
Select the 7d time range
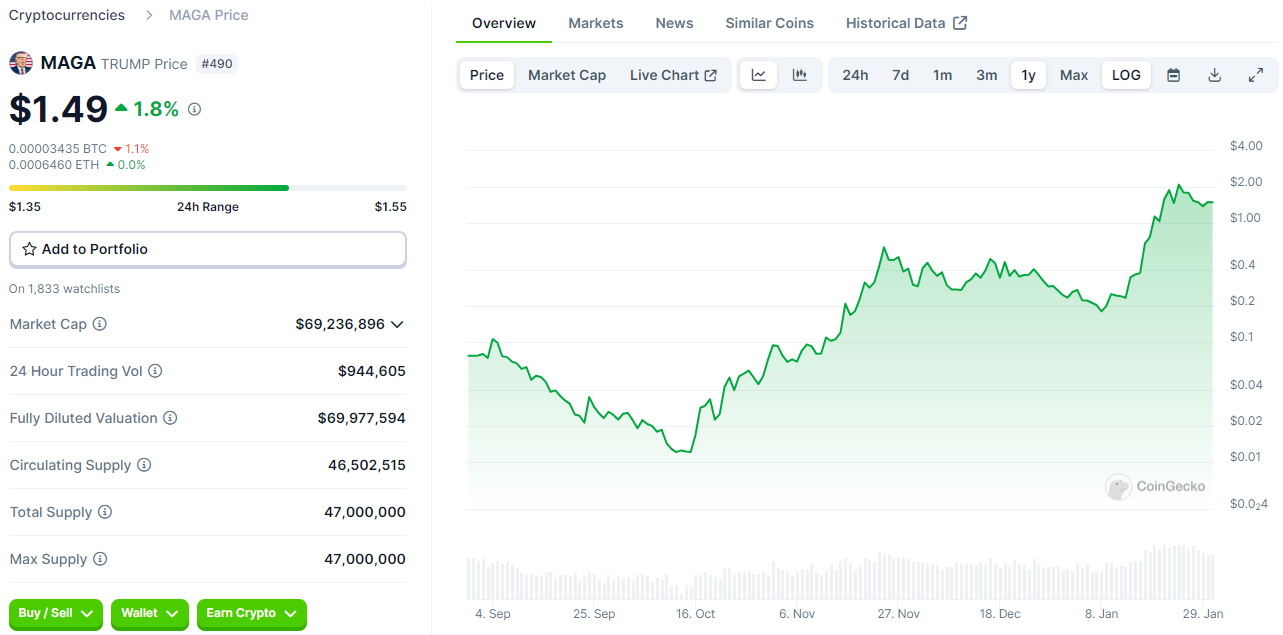pos(901,75)
